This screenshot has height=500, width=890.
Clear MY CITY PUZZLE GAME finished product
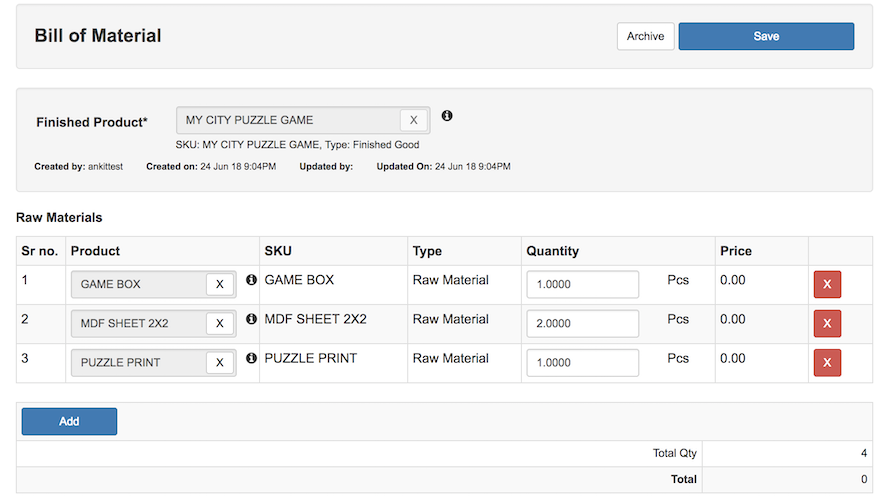[413, 120]
